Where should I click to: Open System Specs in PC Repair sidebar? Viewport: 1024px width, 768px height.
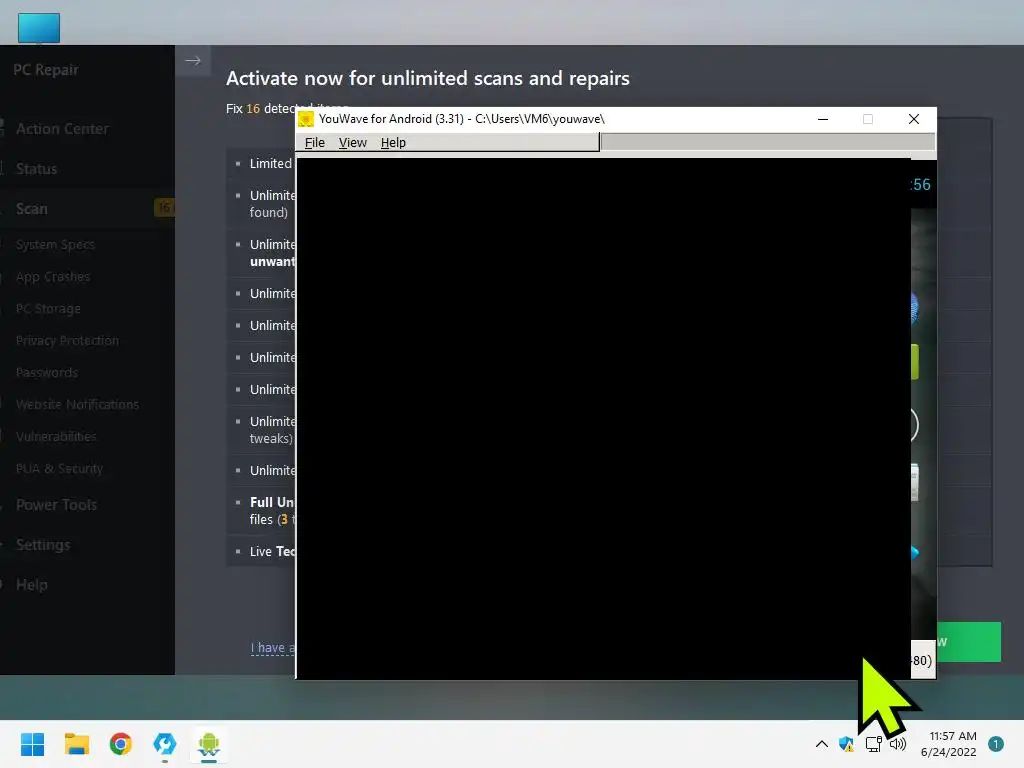tap(56, 244)
